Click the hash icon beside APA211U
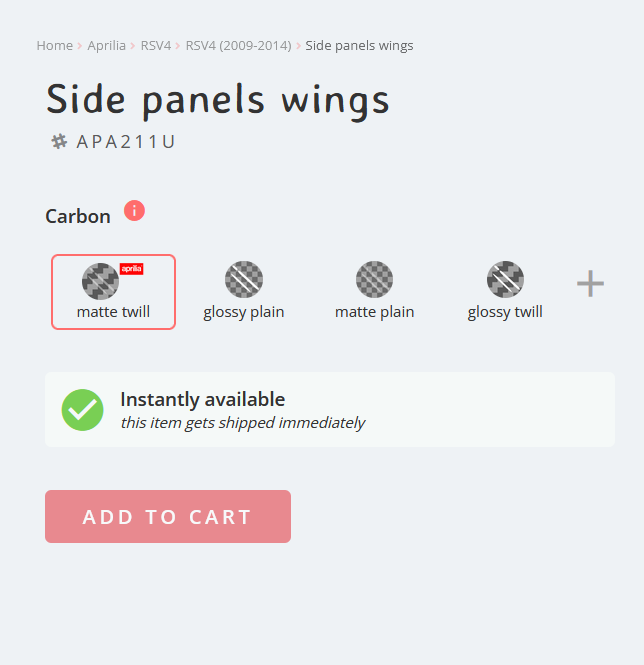 [x=59, y=142]
